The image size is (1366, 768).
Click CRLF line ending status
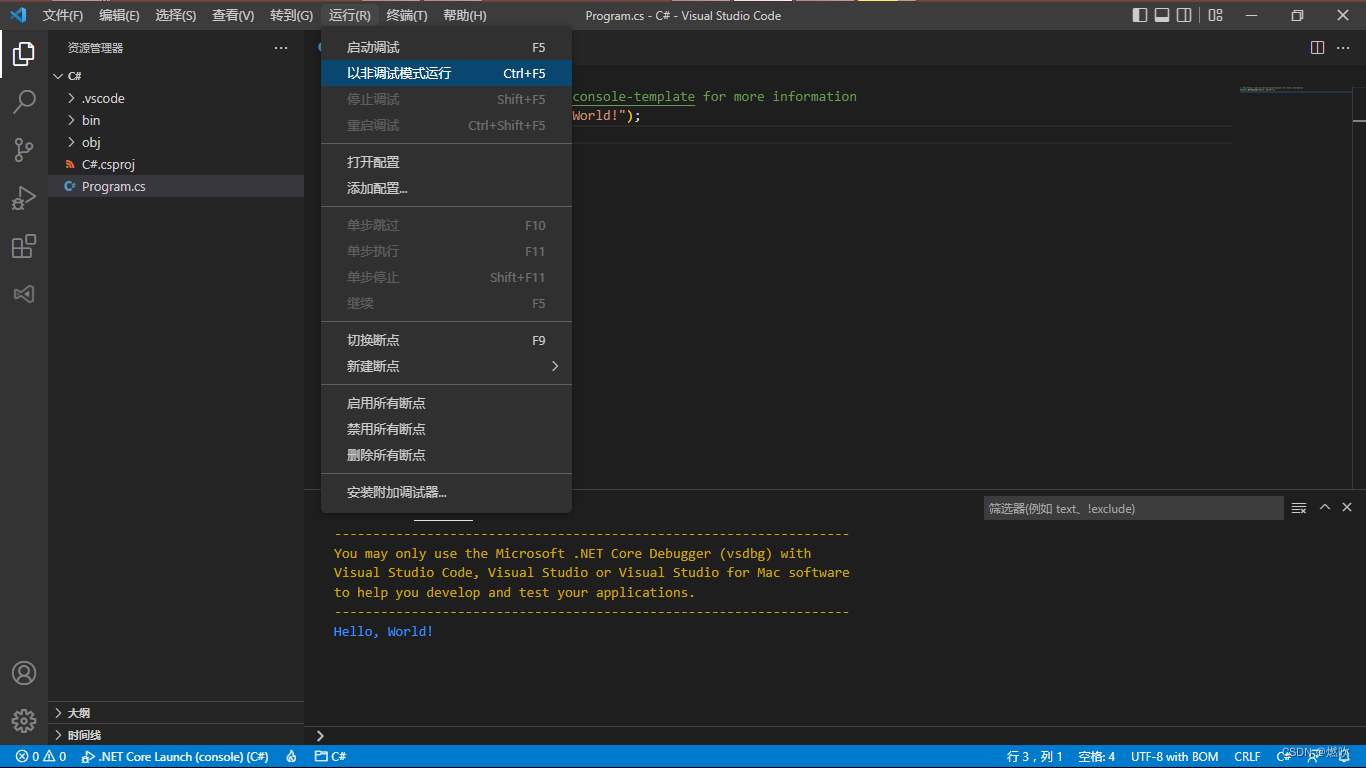coord(1248,757)
